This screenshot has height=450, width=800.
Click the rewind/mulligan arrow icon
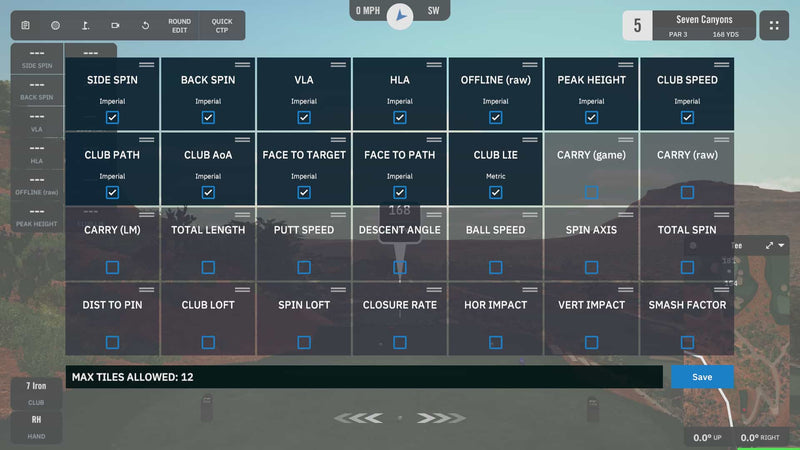pos(145,26)
